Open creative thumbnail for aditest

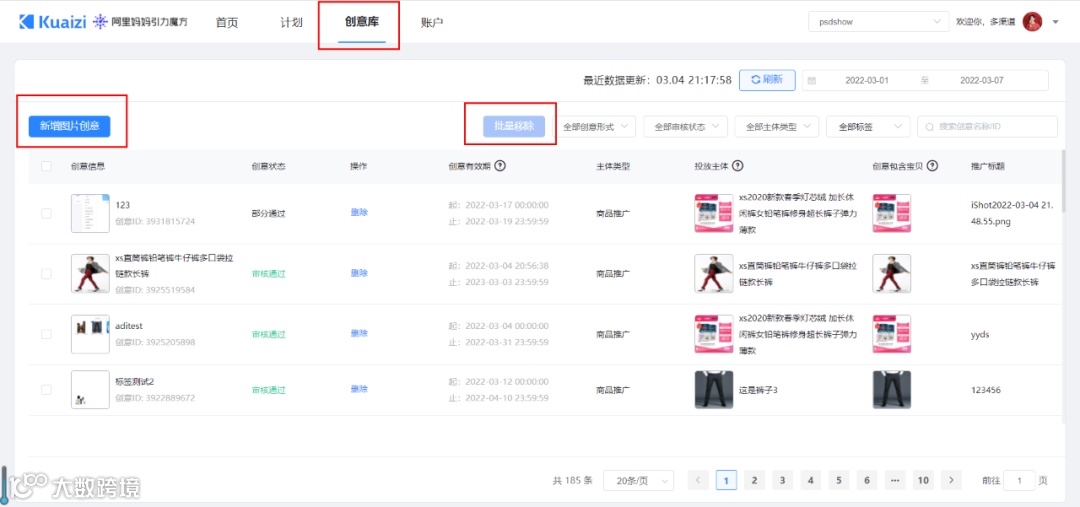point(90,334)
